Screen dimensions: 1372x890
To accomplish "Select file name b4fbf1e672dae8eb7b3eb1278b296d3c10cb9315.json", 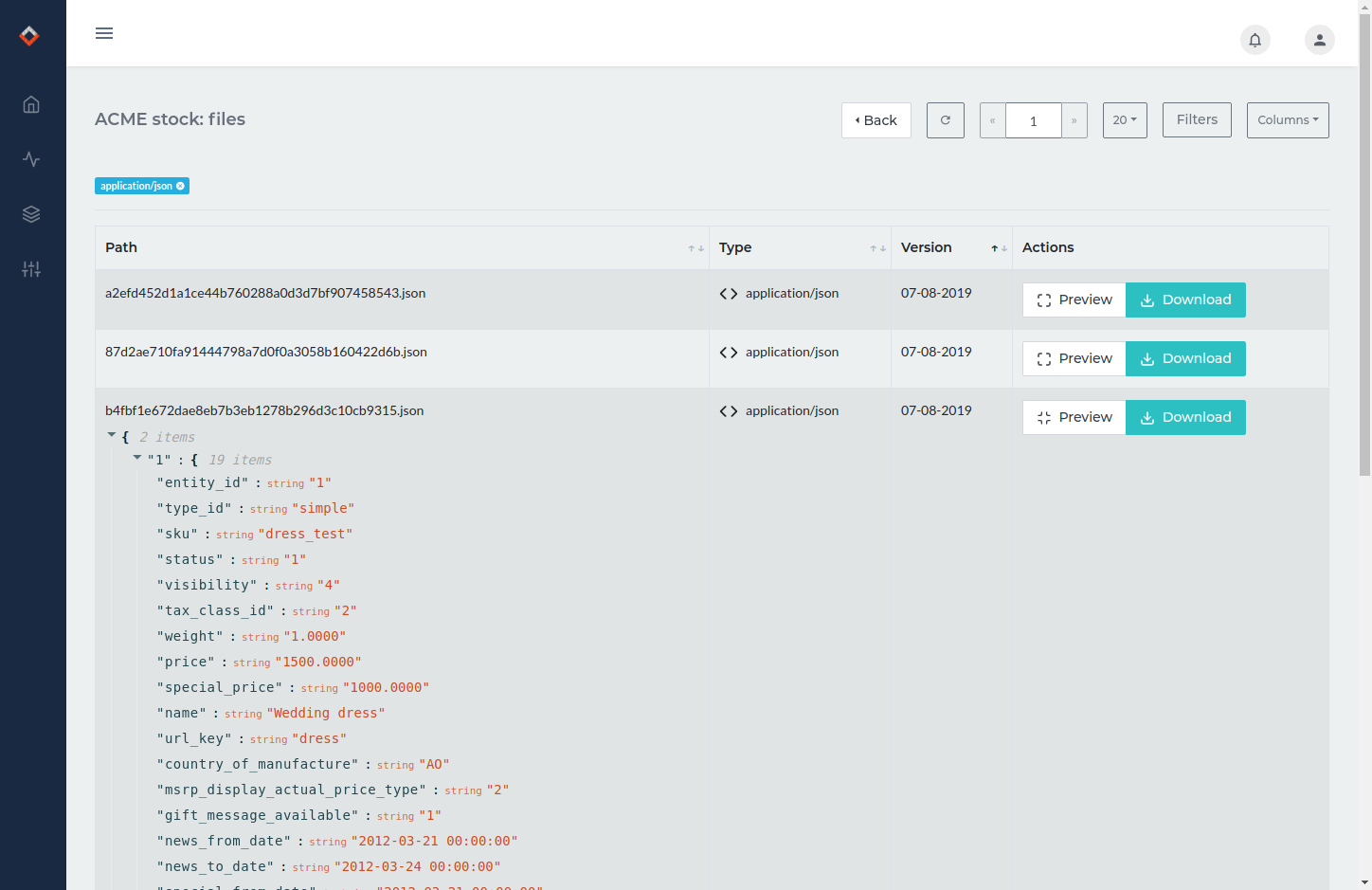I will coord(264,411).
